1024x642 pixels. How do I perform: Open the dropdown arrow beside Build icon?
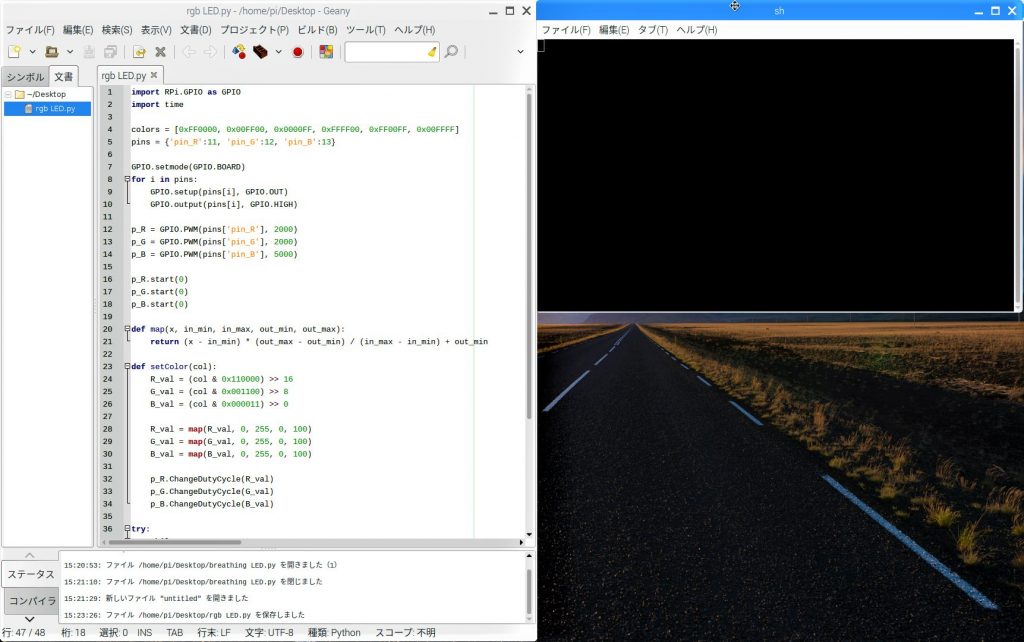tap(278, 51)
